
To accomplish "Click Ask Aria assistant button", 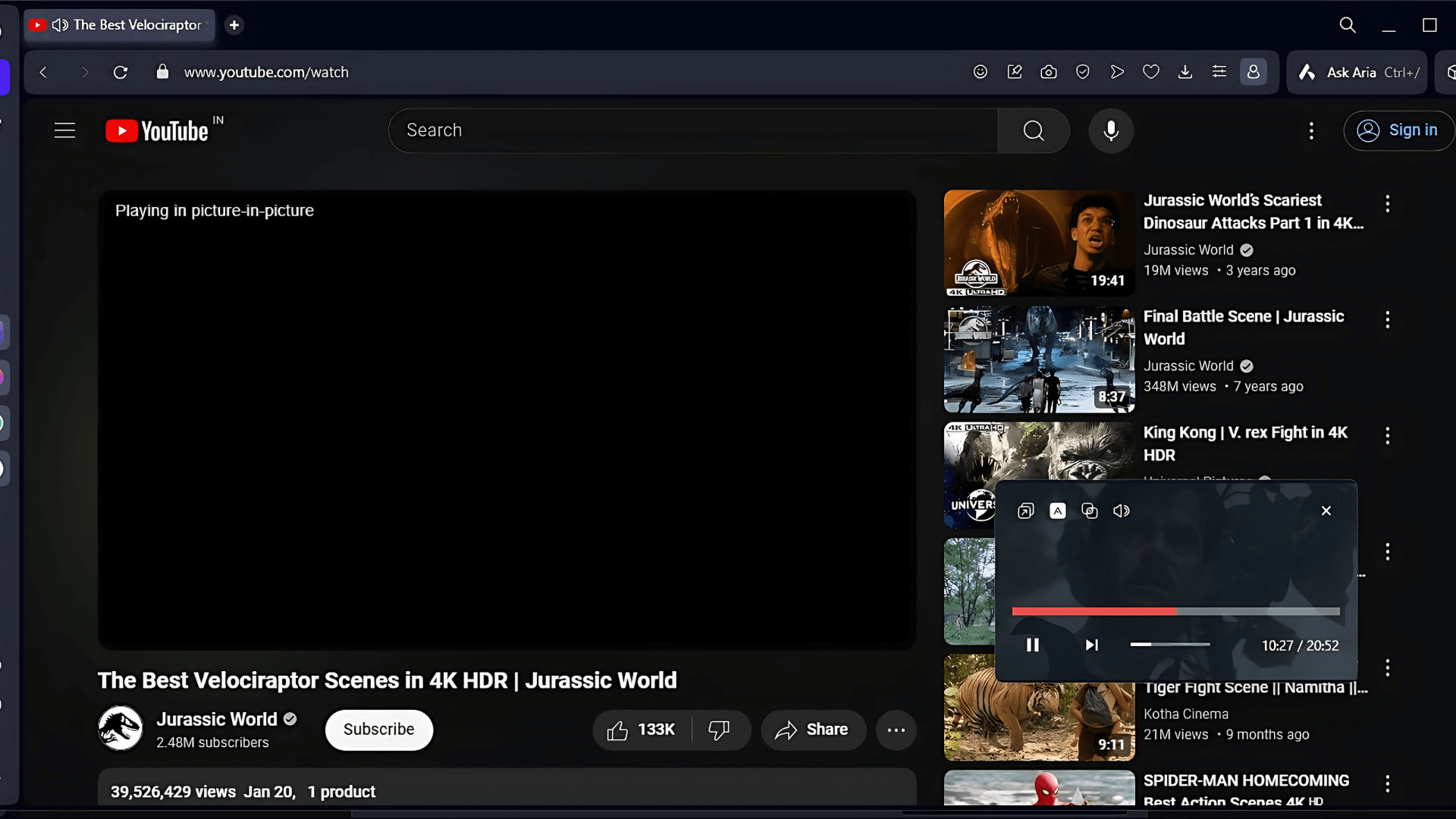I will click(1357, 72).
